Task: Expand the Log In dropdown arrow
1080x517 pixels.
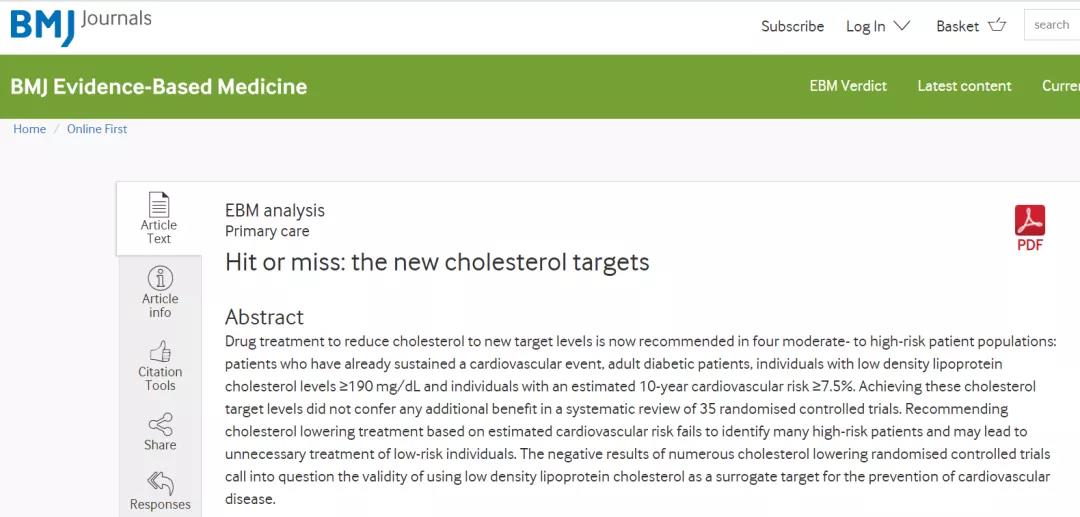Action: pos(902,25)
